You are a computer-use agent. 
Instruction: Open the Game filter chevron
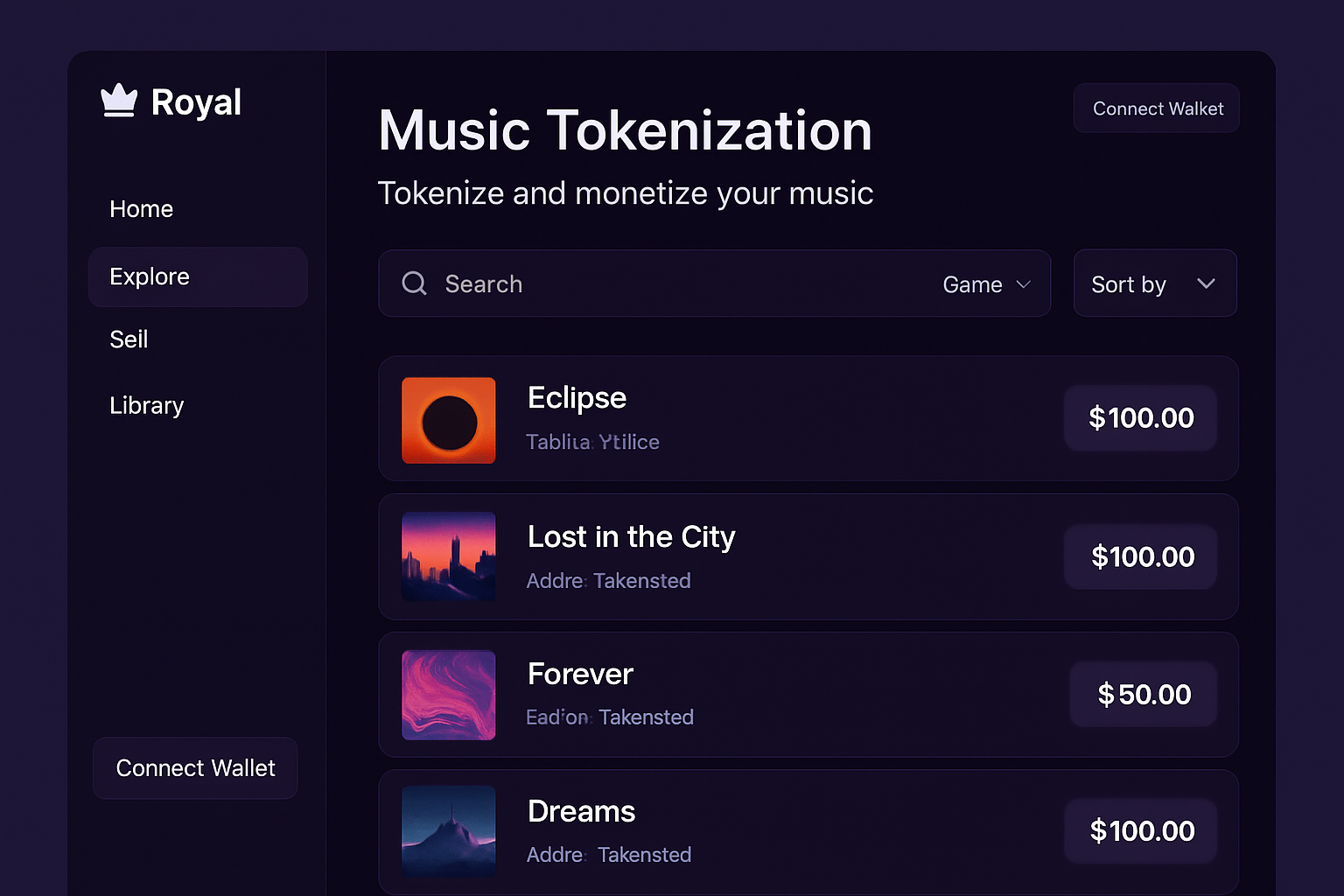pyautogui.click(x=1022, y=283)
